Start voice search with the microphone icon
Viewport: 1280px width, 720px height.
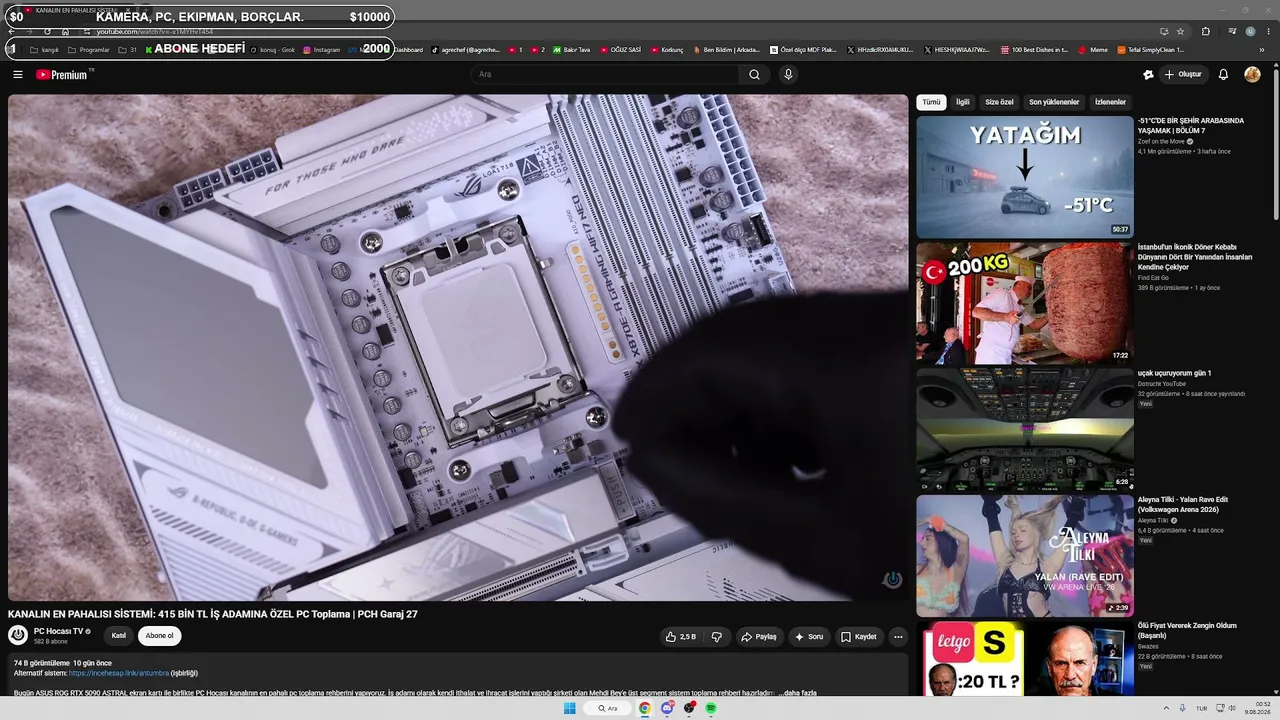(x=788, y=74)
